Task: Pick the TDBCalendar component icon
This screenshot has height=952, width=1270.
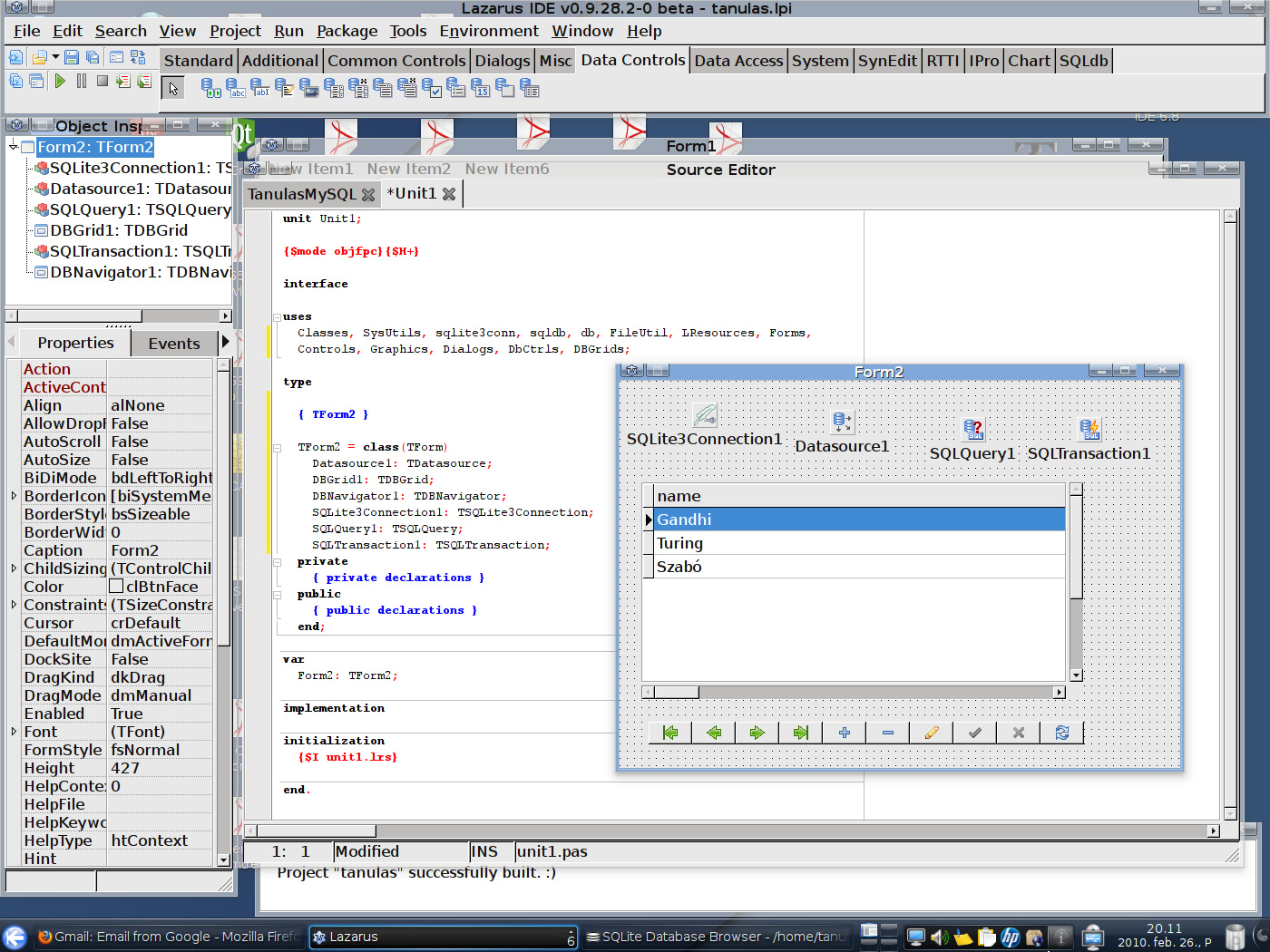Action: click(481, 88)
